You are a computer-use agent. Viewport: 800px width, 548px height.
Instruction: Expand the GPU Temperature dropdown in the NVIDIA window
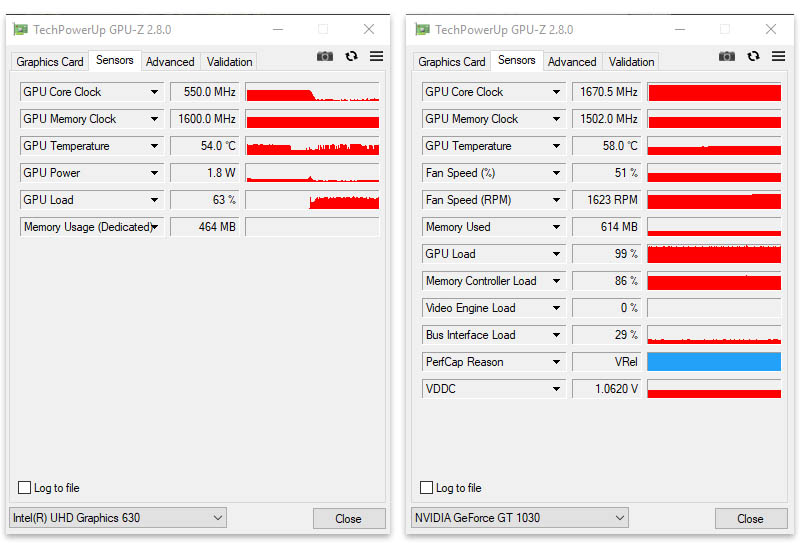tap(556, 146)
